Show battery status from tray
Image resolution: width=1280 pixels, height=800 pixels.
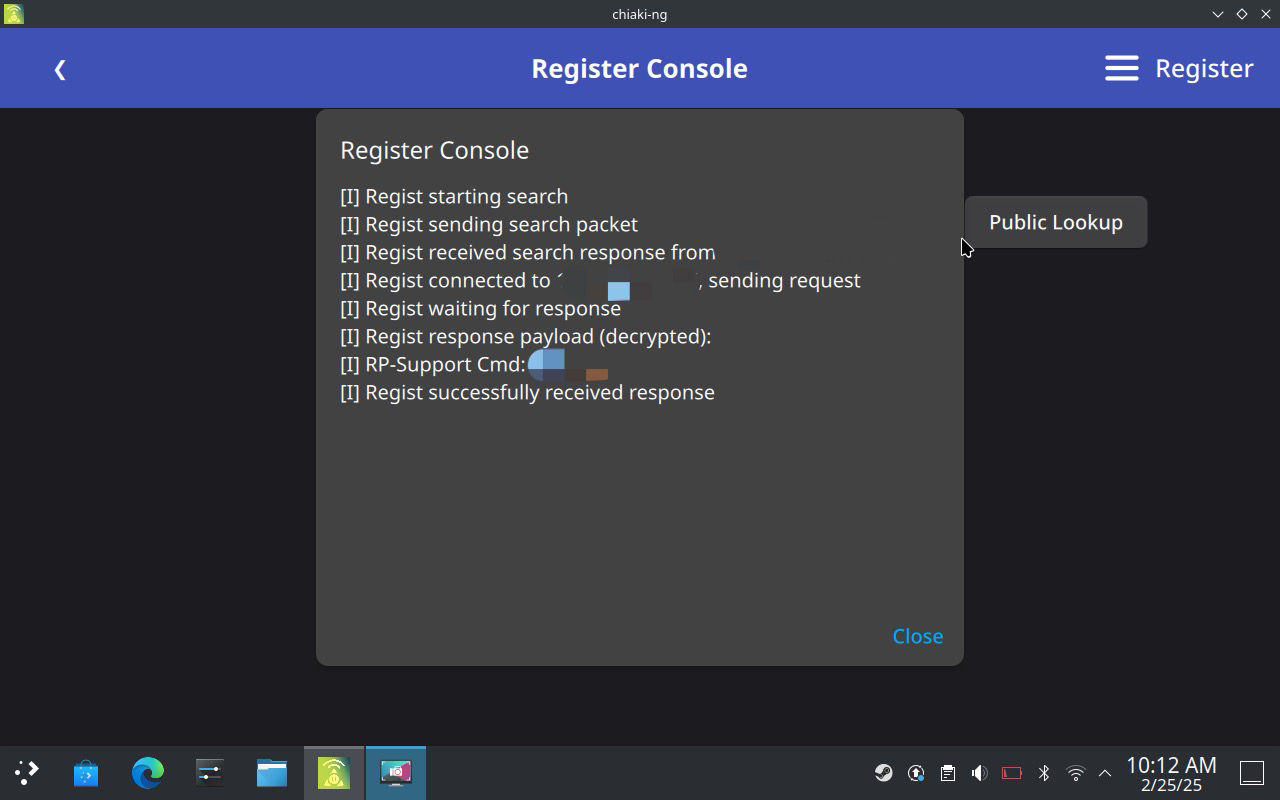point(1011,773)
